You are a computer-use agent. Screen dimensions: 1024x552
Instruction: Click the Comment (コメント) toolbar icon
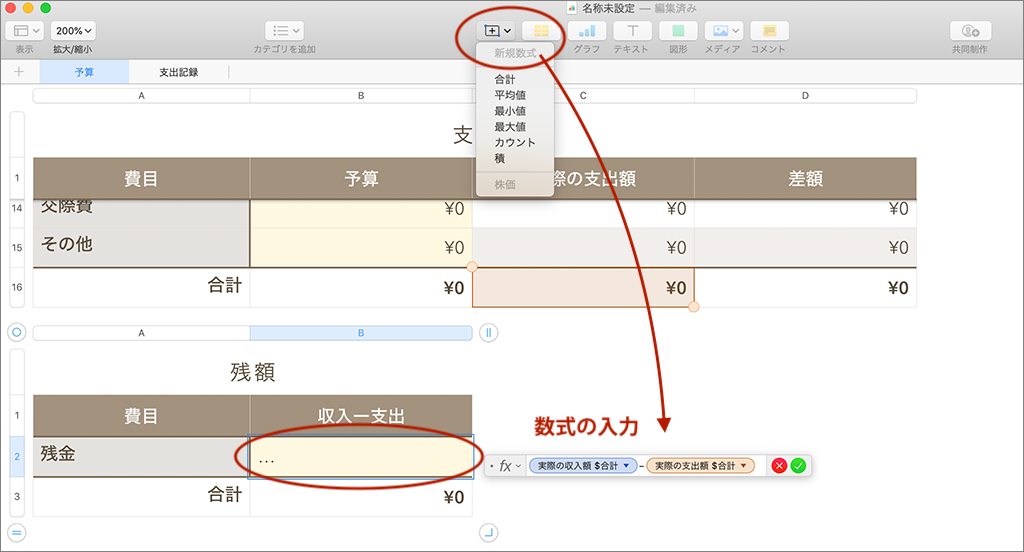point(769,31)
